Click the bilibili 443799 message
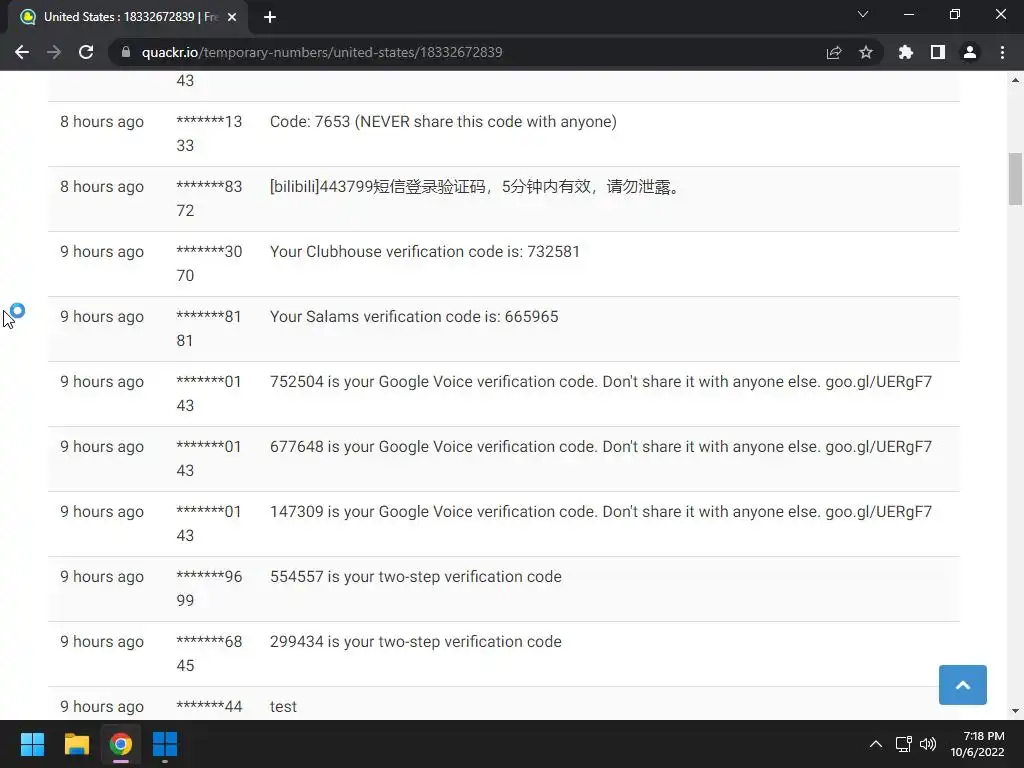The height and width of the screenshot is (768, 1024). [476, 187]
